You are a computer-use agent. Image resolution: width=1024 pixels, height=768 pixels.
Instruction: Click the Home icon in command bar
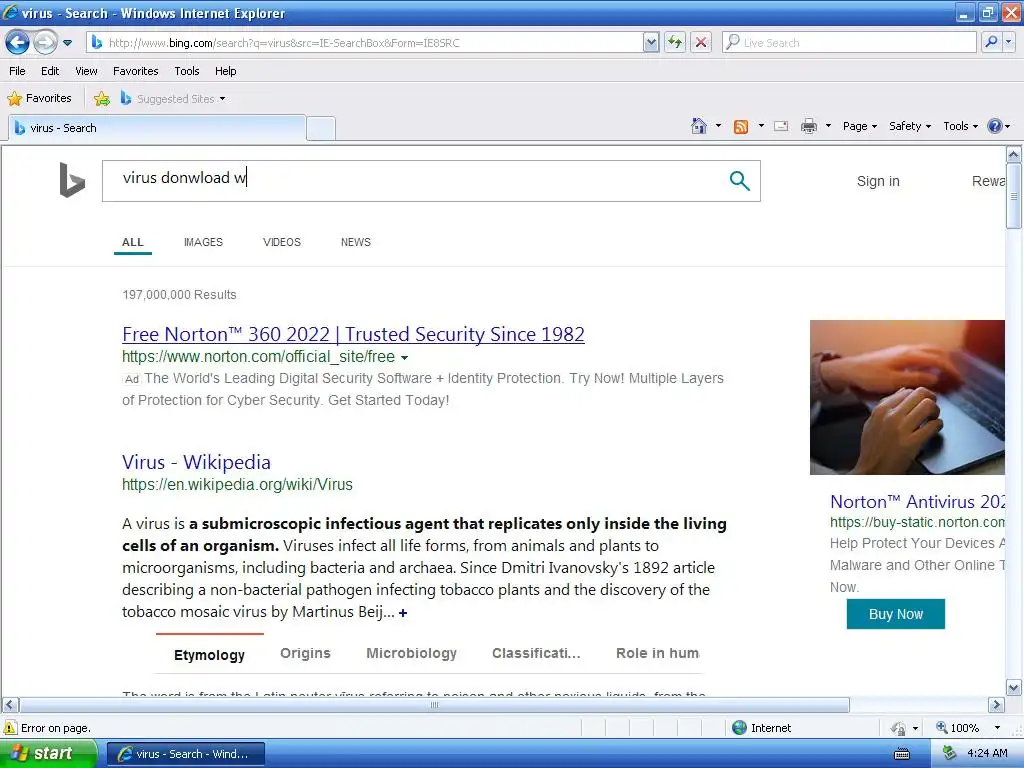[x=699, y=126]
